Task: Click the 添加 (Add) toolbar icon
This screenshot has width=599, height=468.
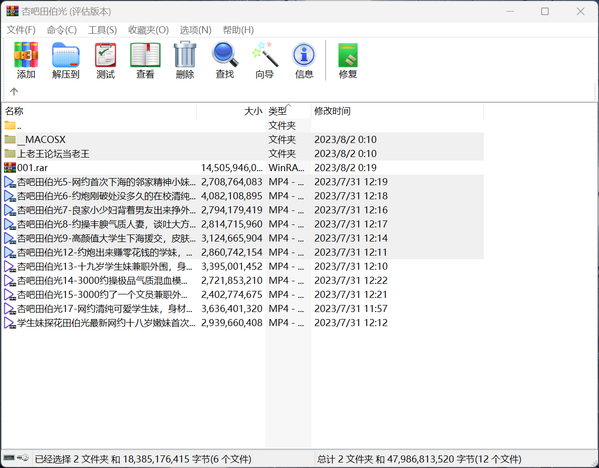Action: 26,60
